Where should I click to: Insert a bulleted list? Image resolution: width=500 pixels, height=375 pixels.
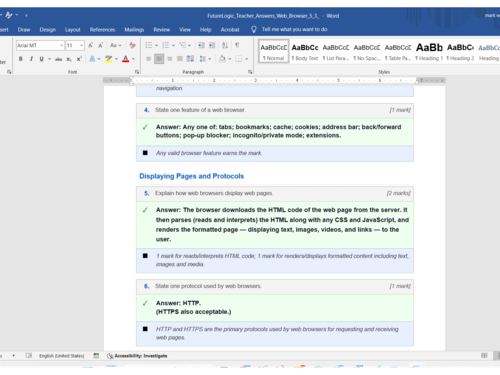coord(149,45)
